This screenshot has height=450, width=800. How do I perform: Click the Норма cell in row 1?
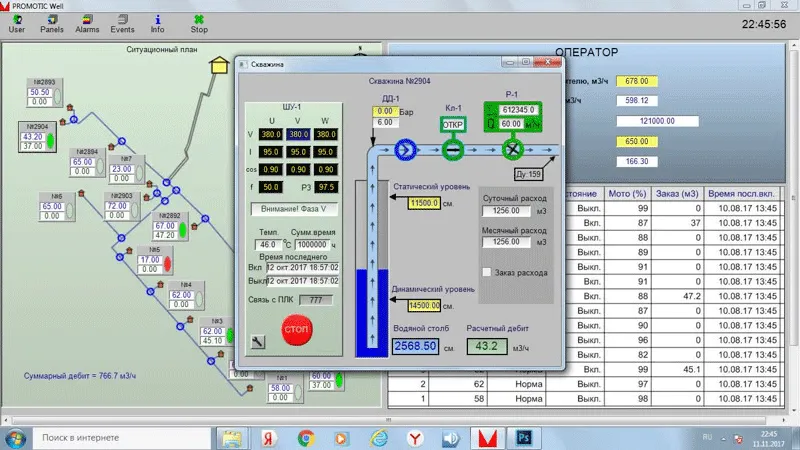pyautogui.click(x=516, y=399)
